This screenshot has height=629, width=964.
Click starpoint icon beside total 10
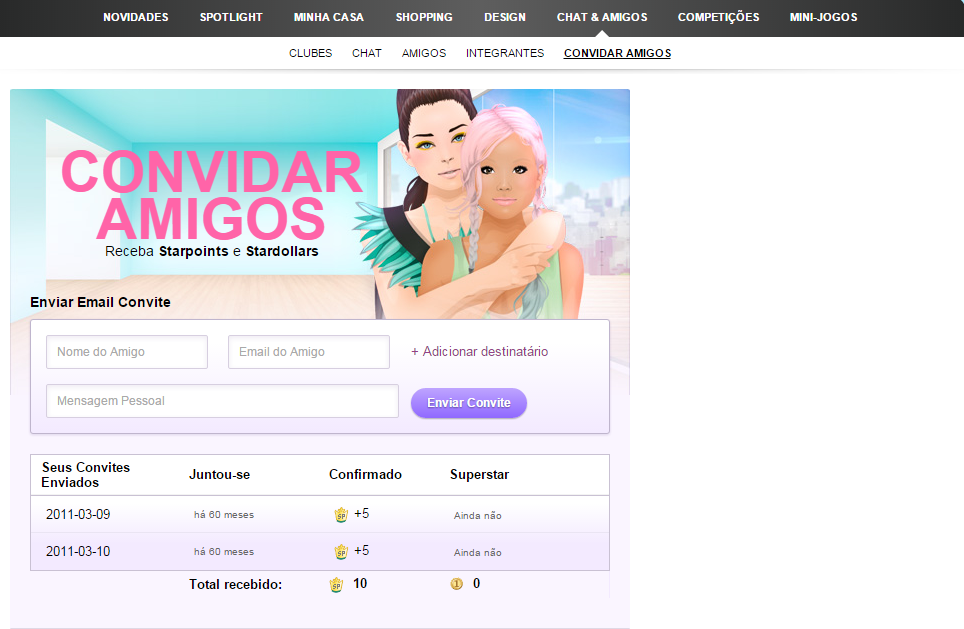click(x=336, y=585)
